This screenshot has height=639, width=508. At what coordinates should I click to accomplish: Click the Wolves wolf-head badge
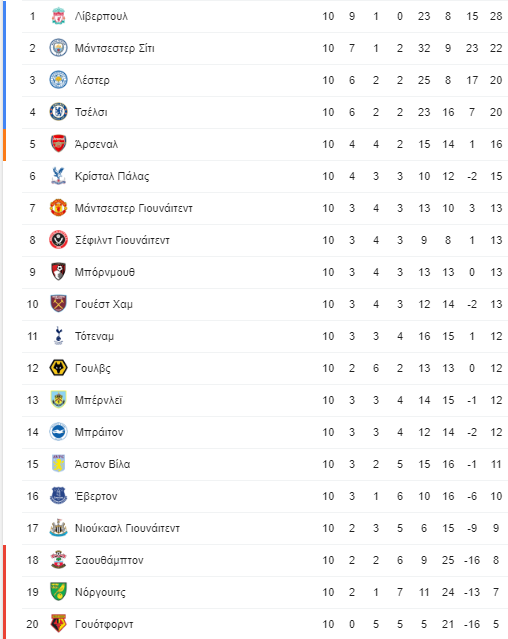[x=58, y=368]
